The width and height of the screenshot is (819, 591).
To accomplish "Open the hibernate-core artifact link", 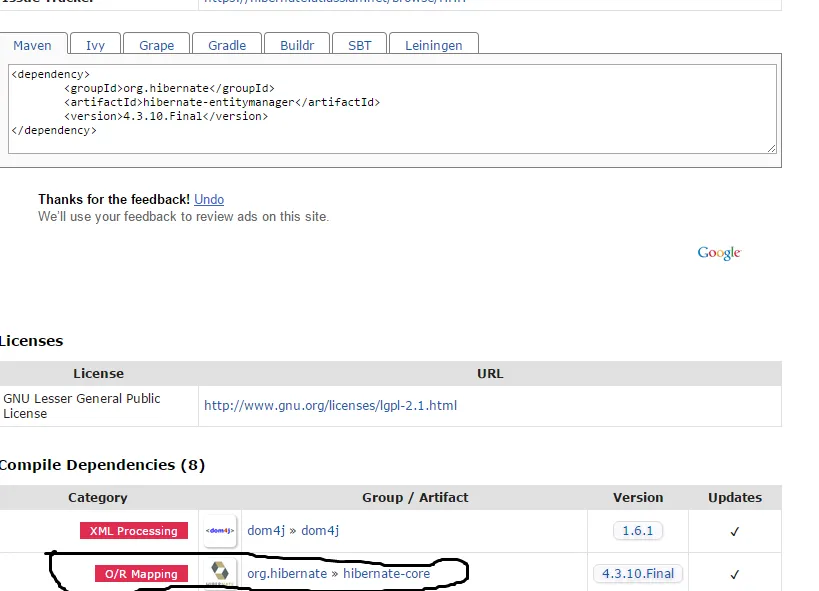I will point(387,573).
